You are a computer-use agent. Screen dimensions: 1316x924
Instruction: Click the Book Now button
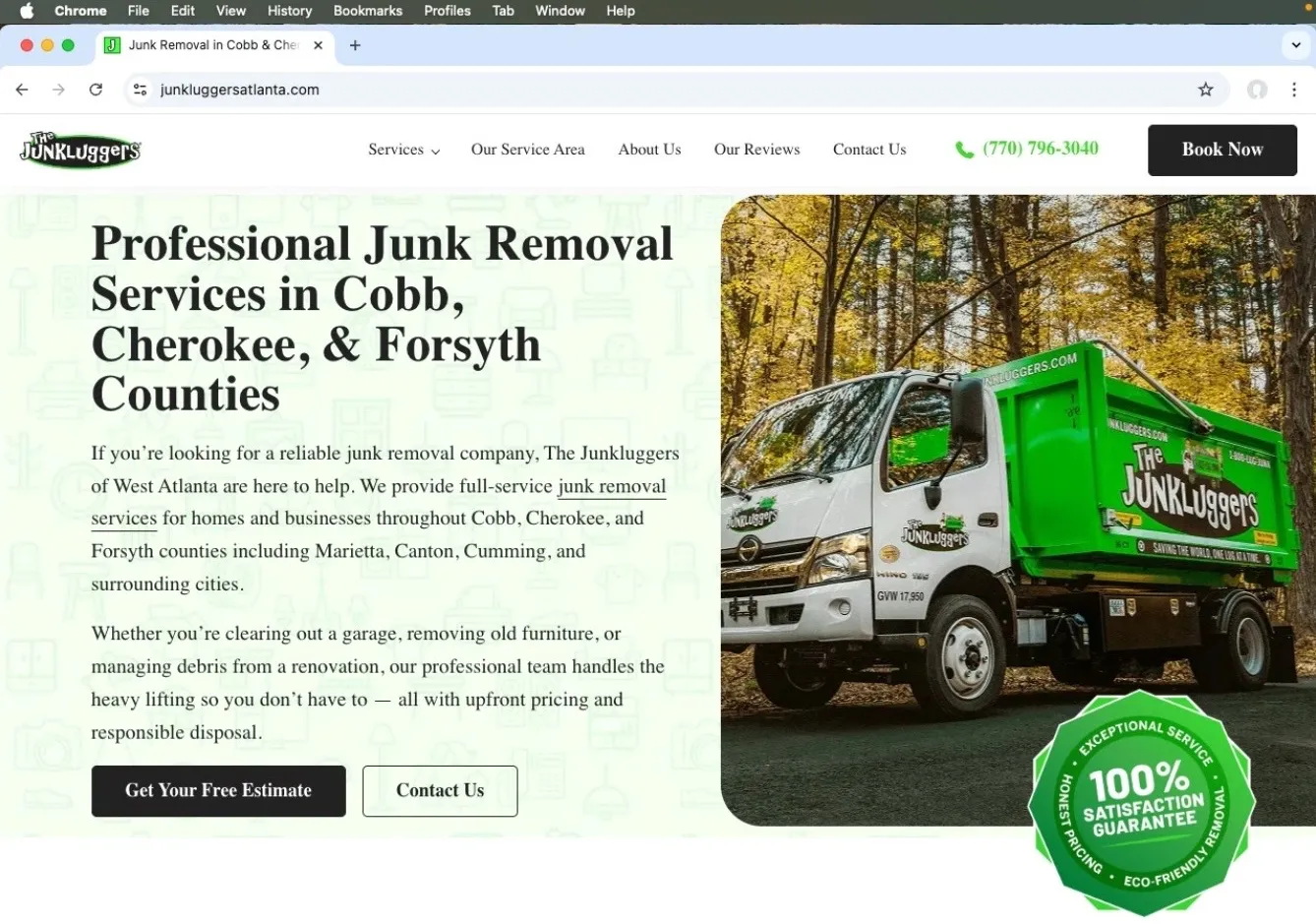[x=1222, y=150]
